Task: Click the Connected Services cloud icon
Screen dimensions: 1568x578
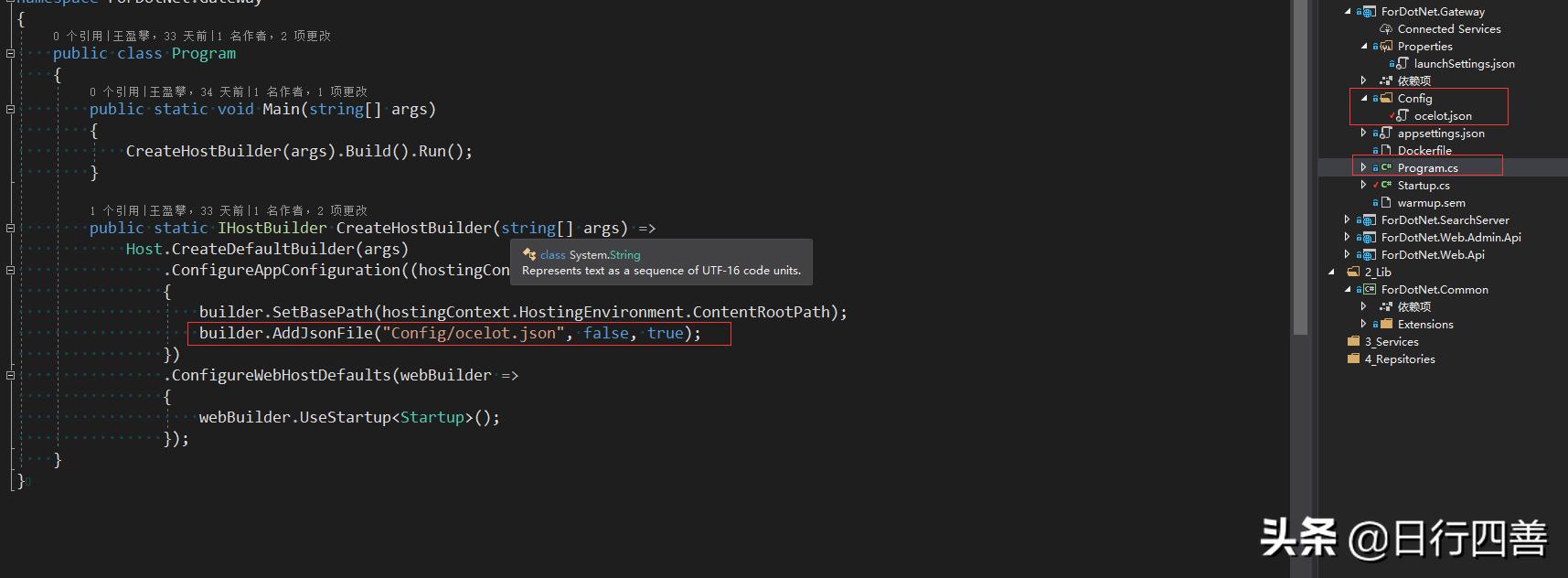Action: click(x=1386, y=29)
